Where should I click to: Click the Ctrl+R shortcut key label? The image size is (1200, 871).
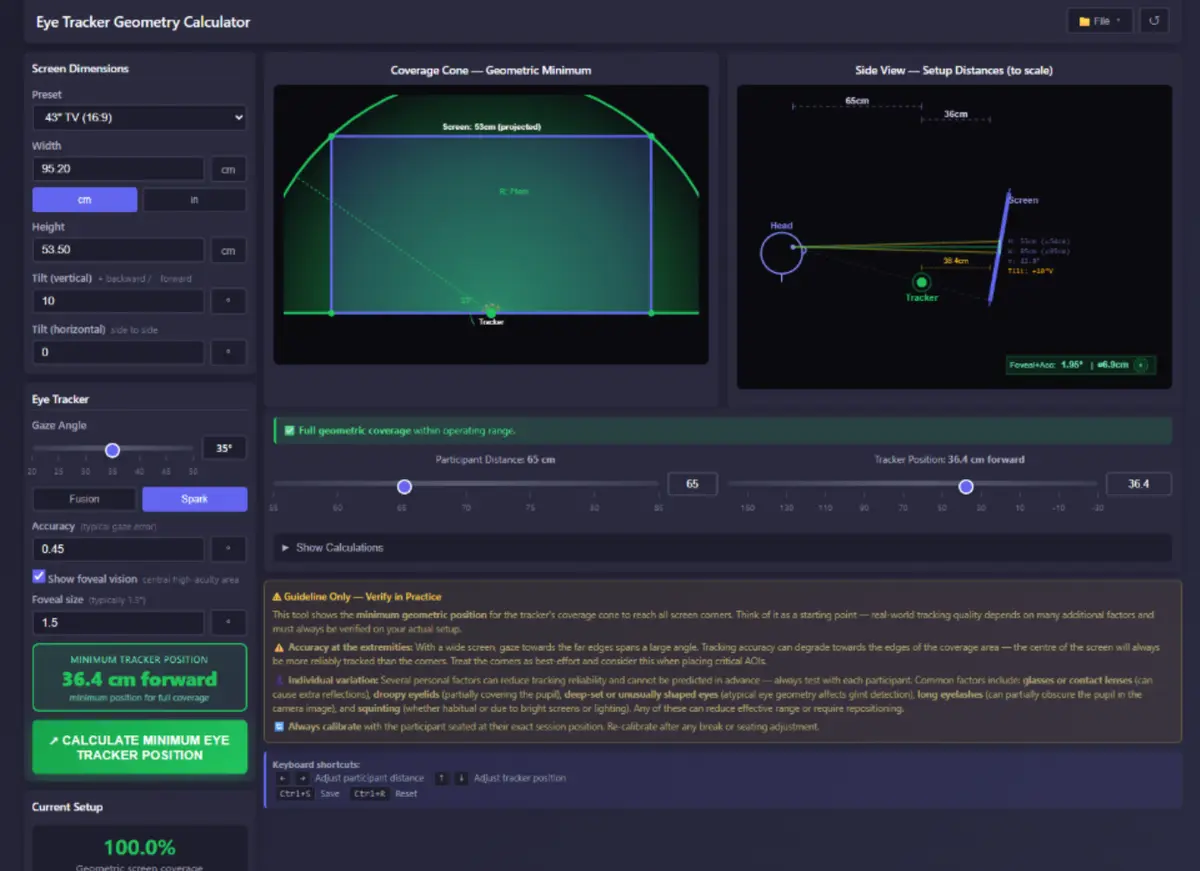[369, 794]
